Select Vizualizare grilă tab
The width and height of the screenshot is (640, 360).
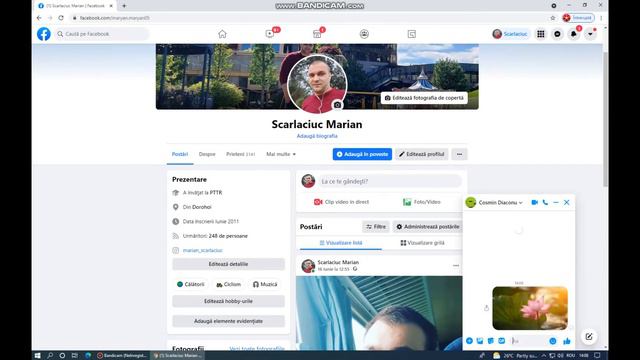point(422,243)
